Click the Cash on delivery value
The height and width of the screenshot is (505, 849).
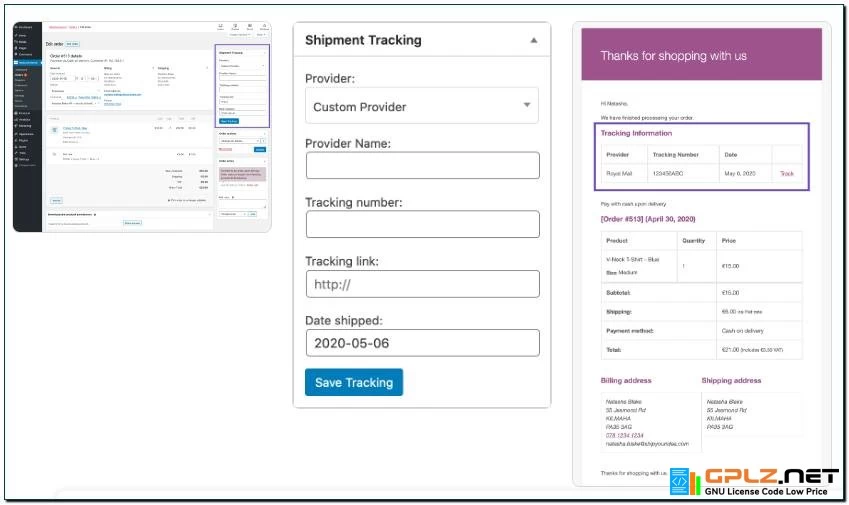[x=742, y=331]
